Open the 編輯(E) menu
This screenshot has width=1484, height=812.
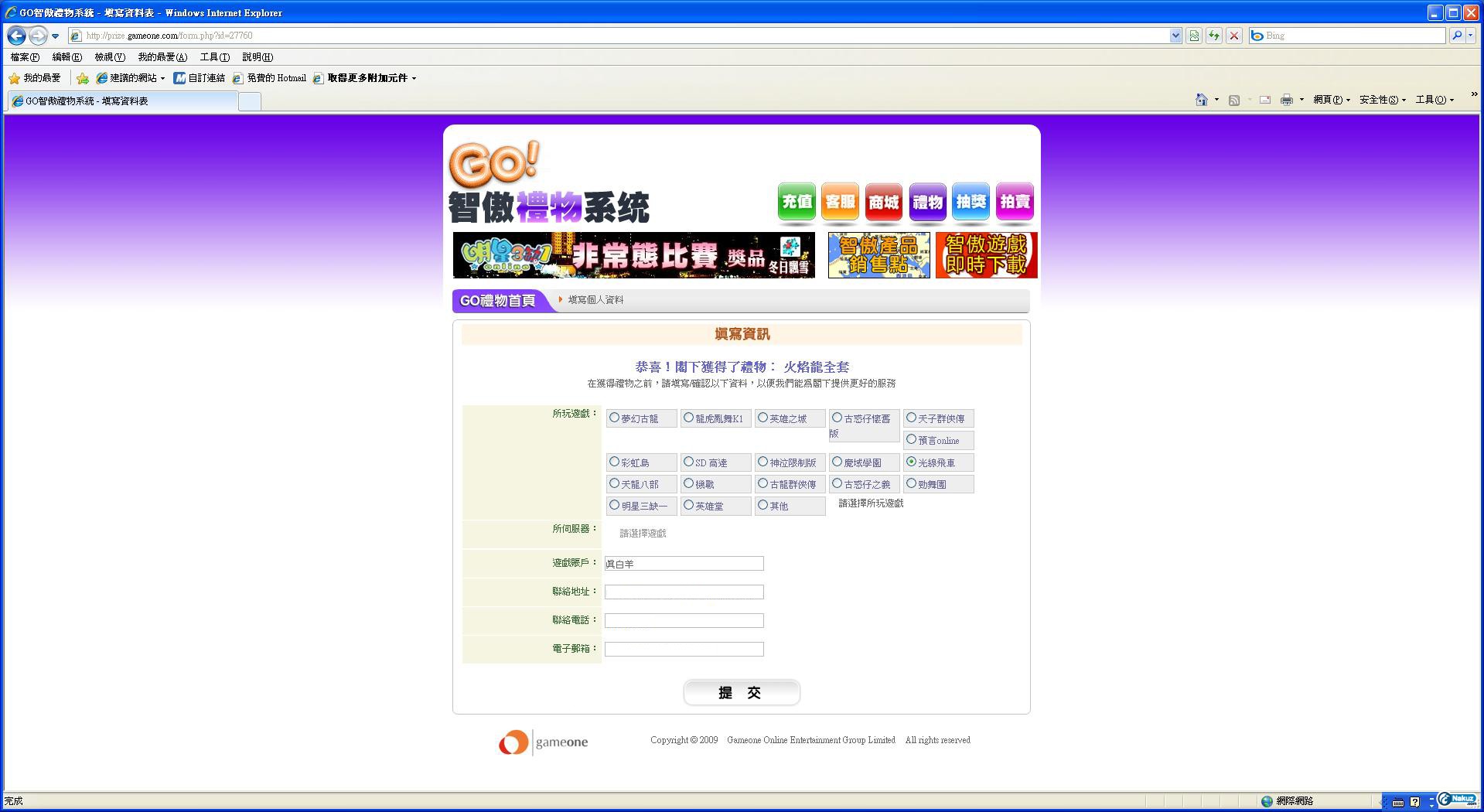coord(67,57)
